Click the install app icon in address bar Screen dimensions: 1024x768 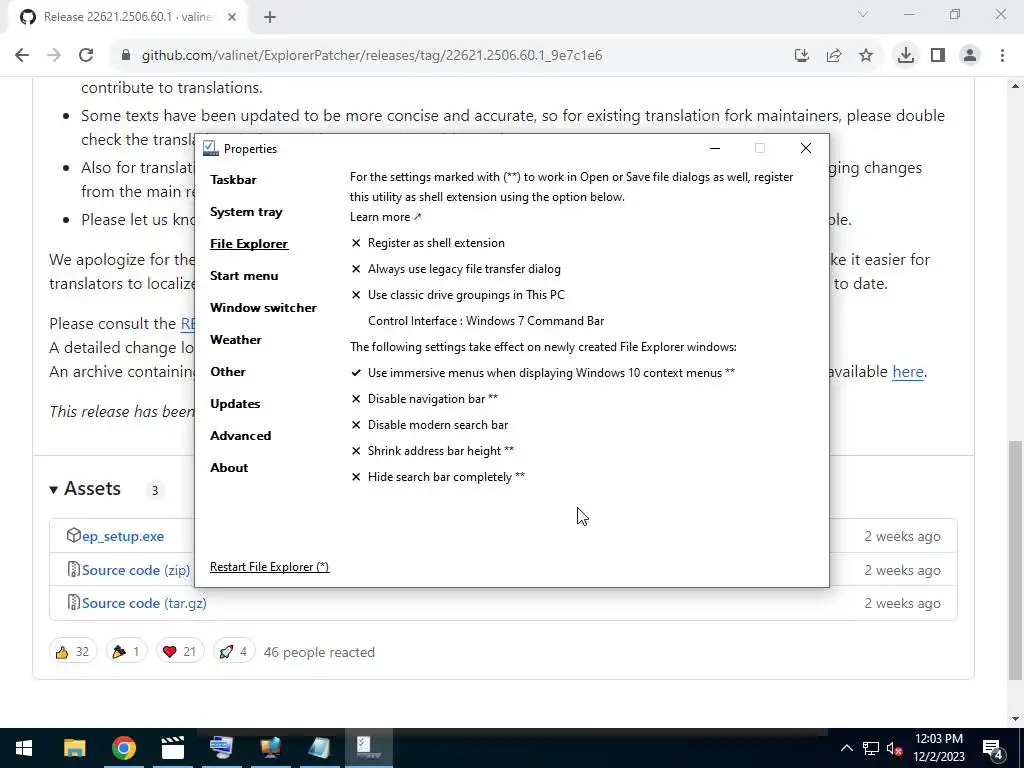(x=801, y=56)
